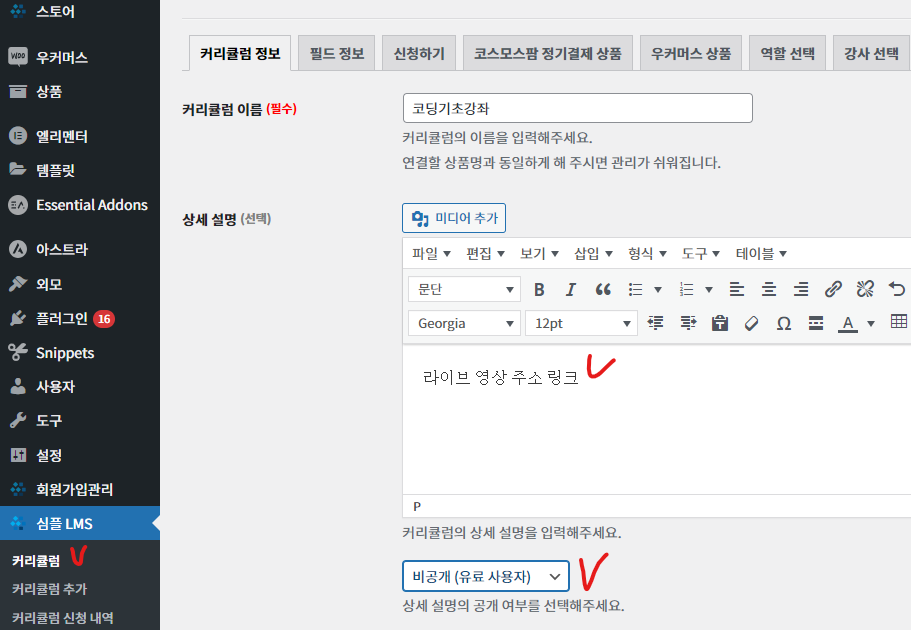Decrease indent of paragraph
This screenshot has width=911, height=630.
click(655, 323)
